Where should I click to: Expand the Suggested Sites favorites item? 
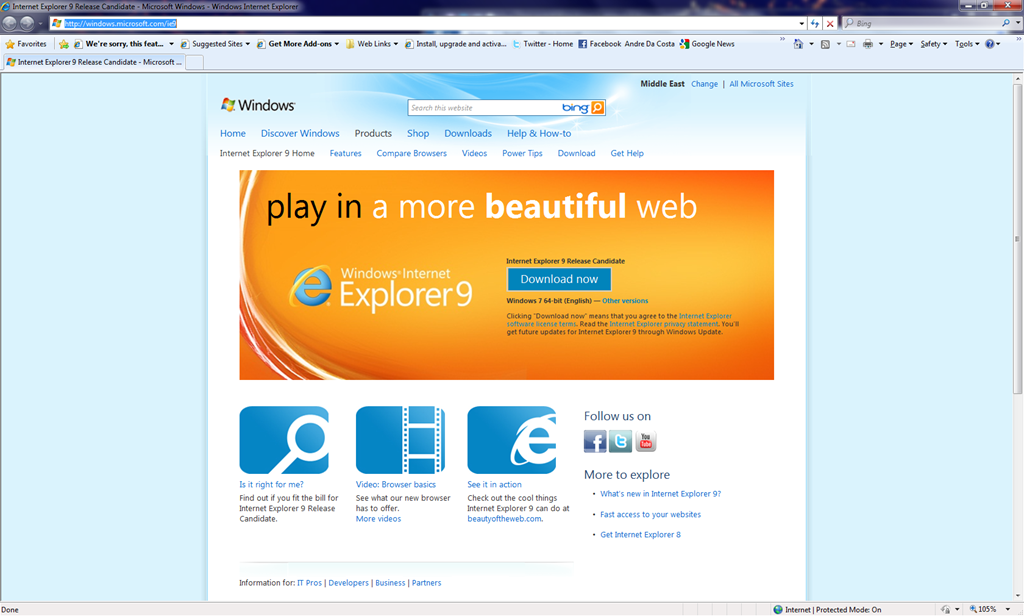[216, 44]
